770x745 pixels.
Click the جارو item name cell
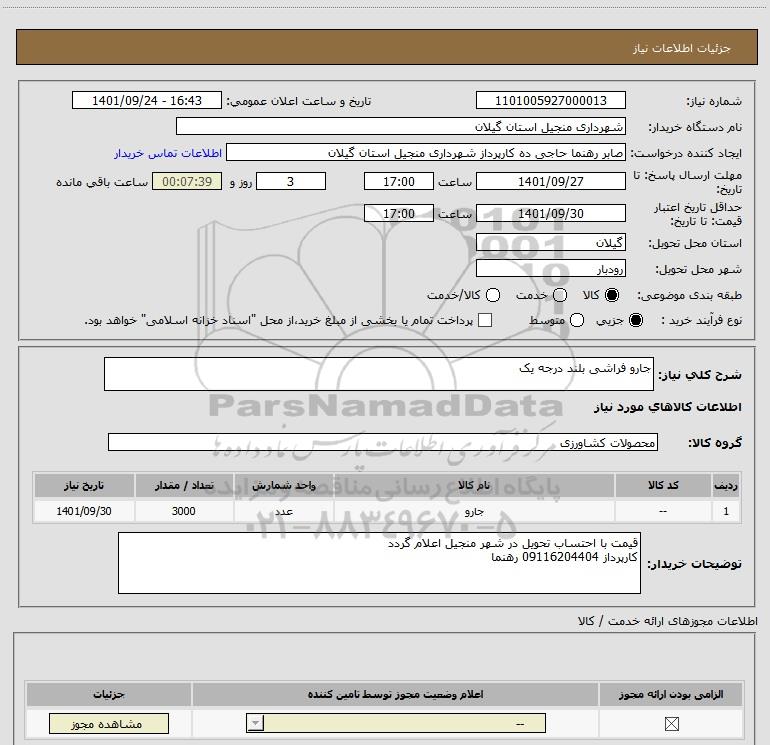point(474,511)
